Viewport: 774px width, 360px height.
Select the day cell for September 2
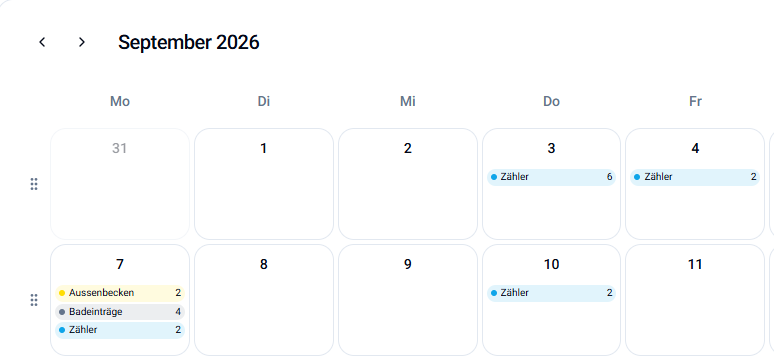tap(408, 184)
